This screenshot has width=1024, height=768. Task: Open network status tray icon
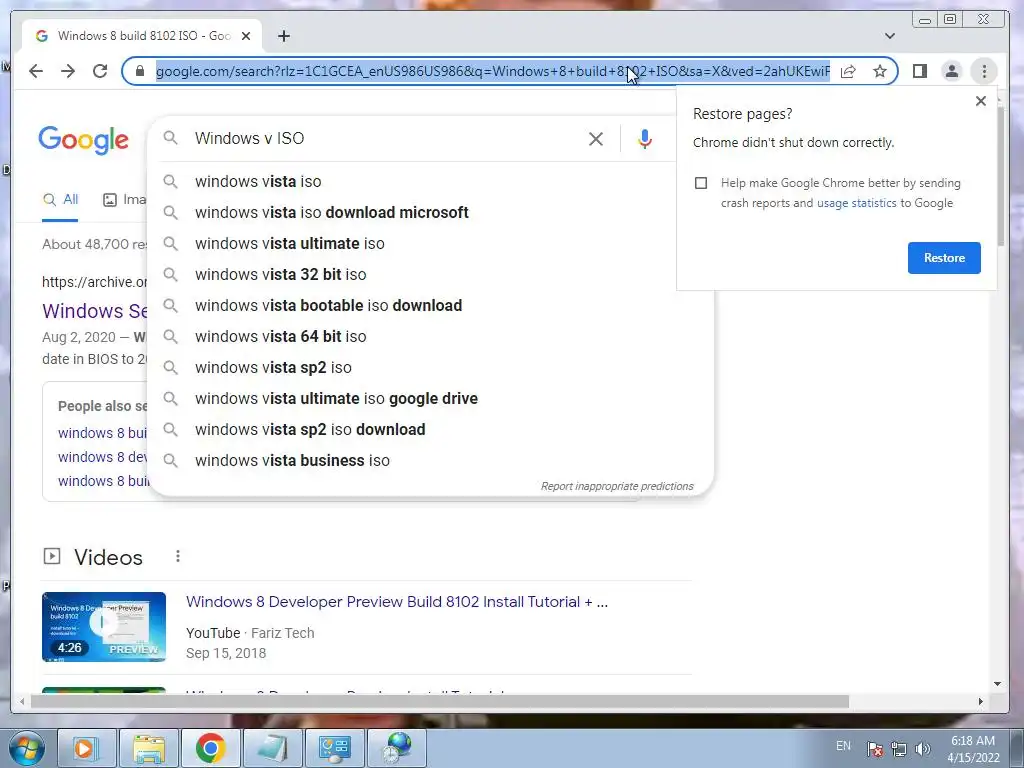[899, 749]
